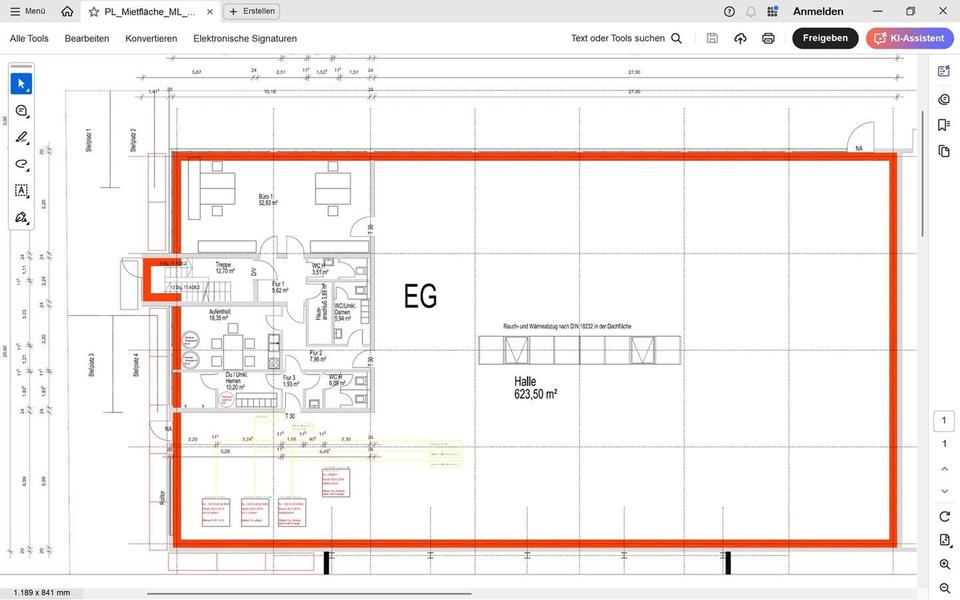Viewport: 960px width, 600px height.
Task: Click the Freigeben button
Action: [824, 38]
